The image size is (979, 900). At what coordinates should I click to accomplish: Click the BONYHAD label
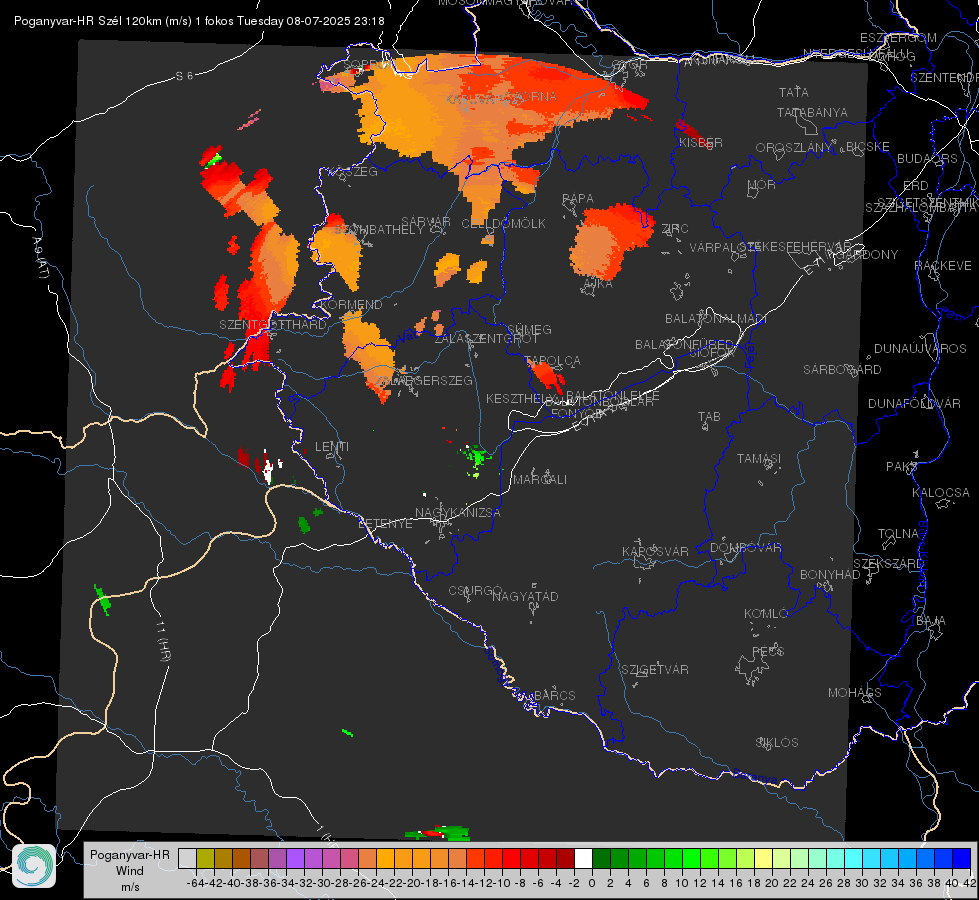click(x=830, y=575)
